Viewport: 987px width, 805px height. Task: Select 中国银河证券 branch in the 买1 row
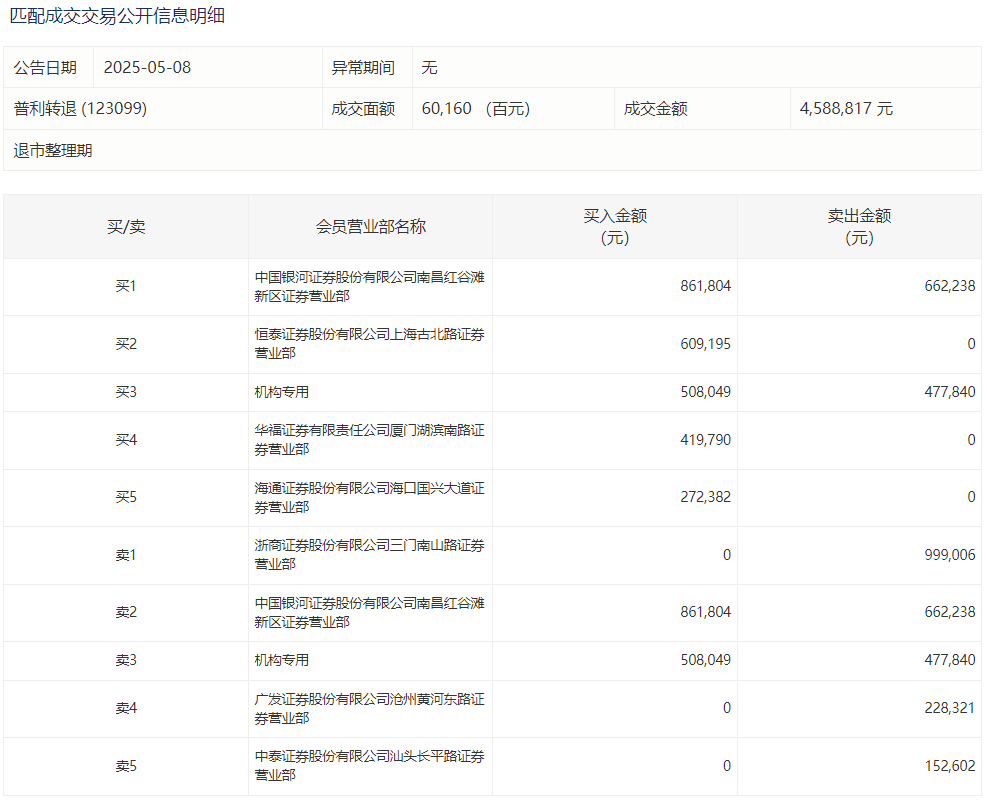[x=369, y=286]
